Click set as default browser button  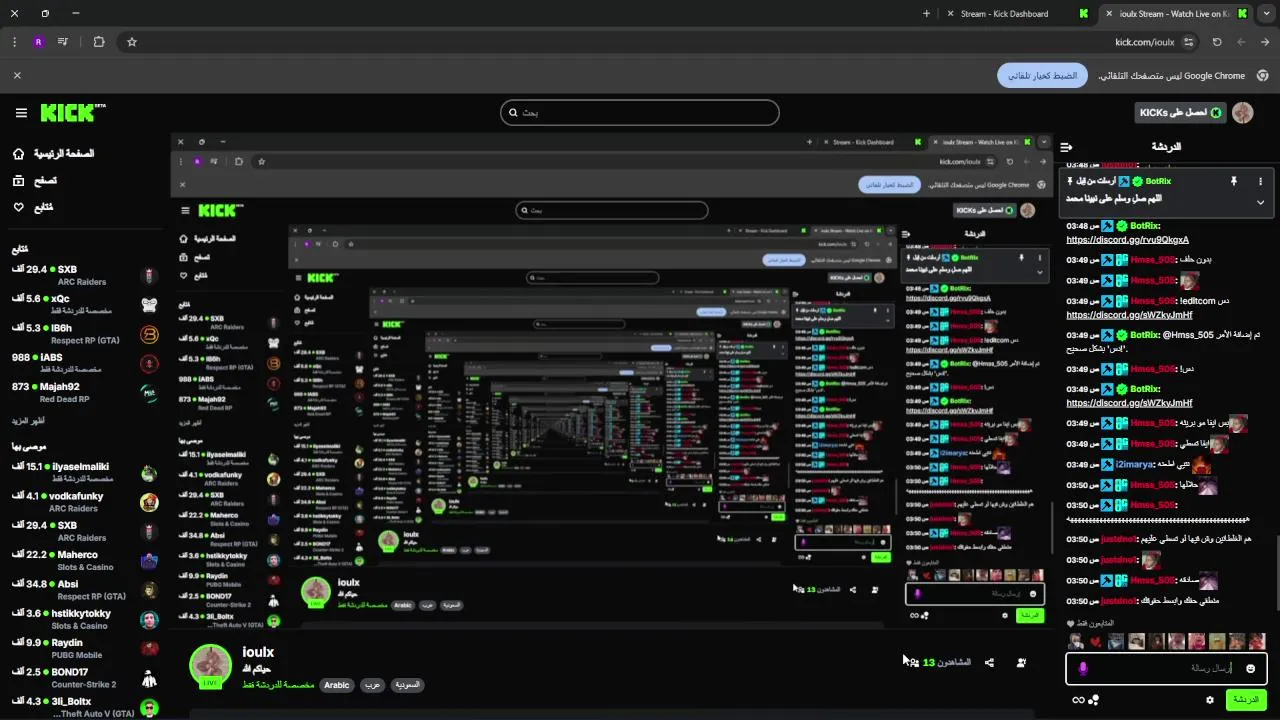[x=1042, y=75]
